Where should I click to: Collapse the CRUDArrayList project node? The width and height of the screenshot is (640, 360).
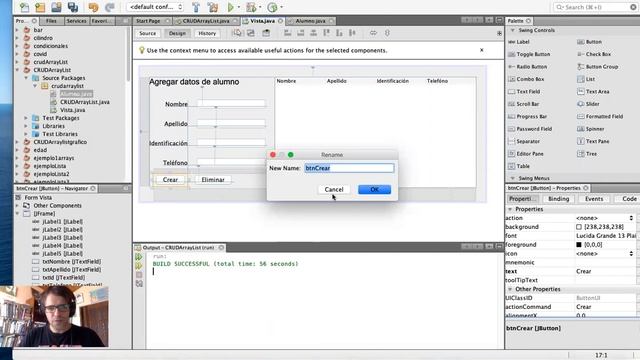point(17,70)
